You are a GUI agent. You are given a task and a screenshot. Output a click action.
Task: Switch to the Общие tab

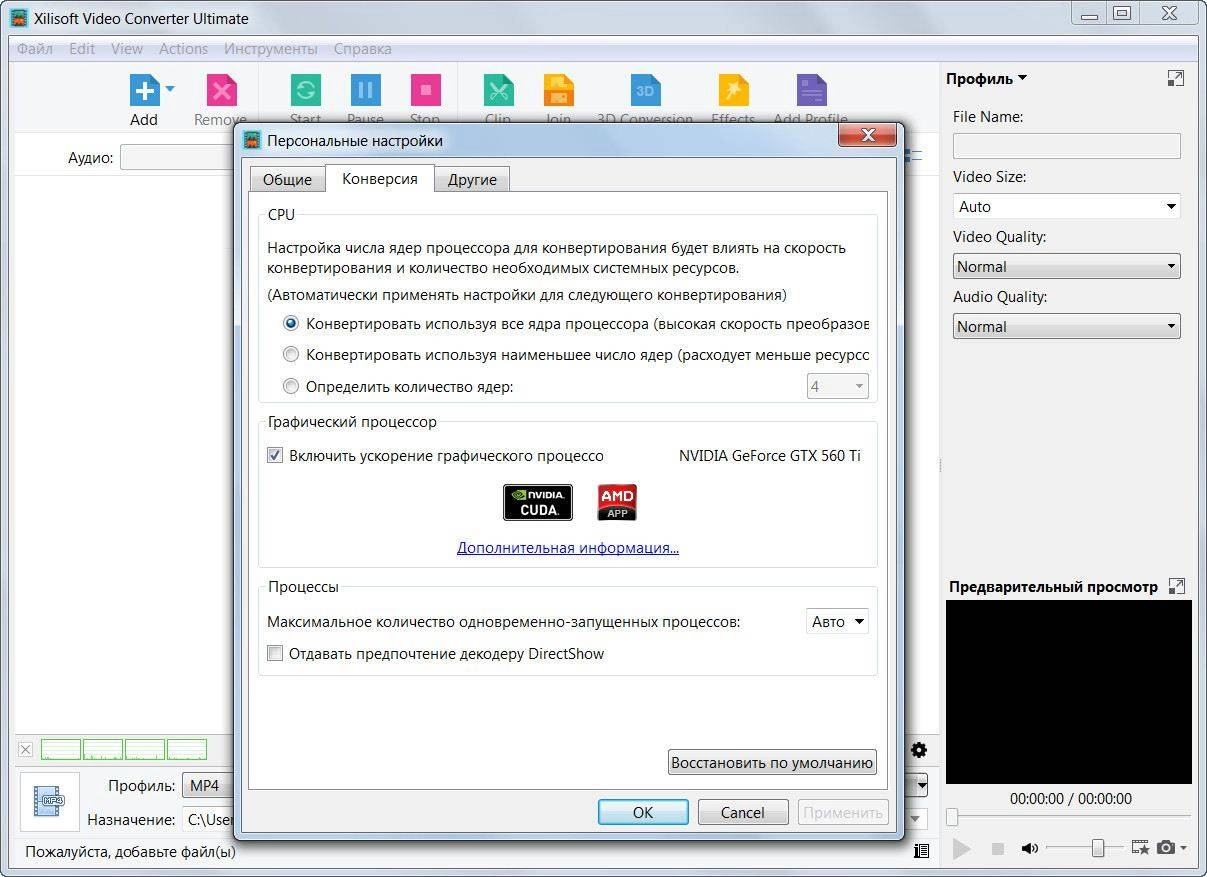click(288, 180)
